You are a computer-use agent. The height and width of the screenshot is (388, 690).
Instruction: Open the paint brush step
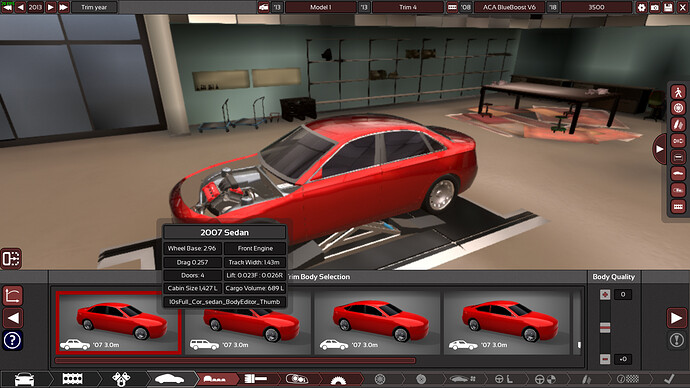[256, 379]
